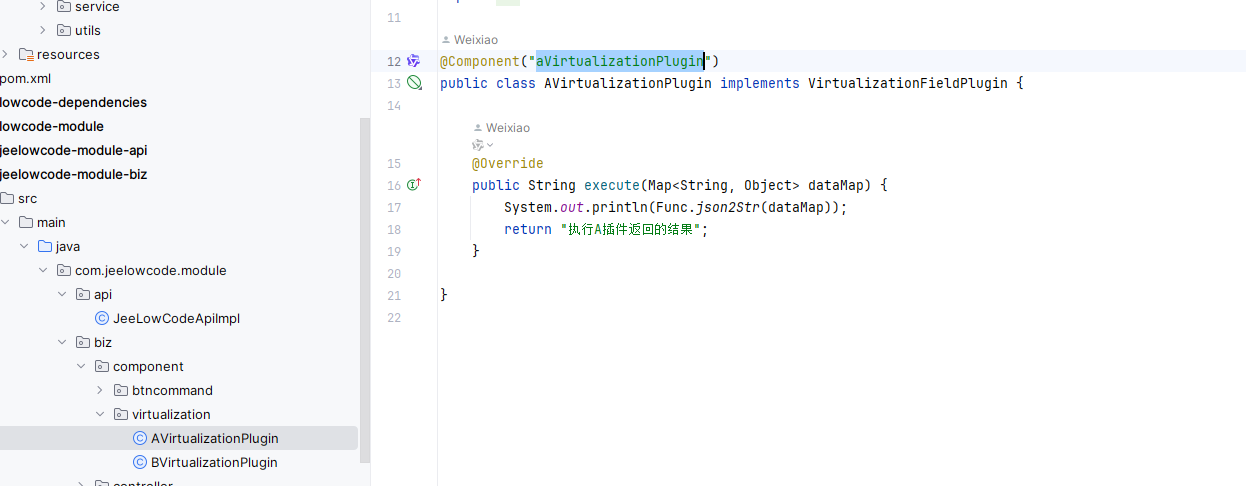Click the execute method name
1246x486 pixels.
(612, 185)
